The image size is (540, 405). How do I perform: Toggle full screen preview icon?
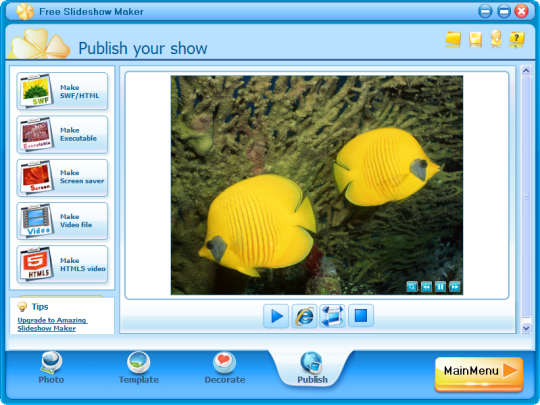pyautogui.click(x=332, y=316)
